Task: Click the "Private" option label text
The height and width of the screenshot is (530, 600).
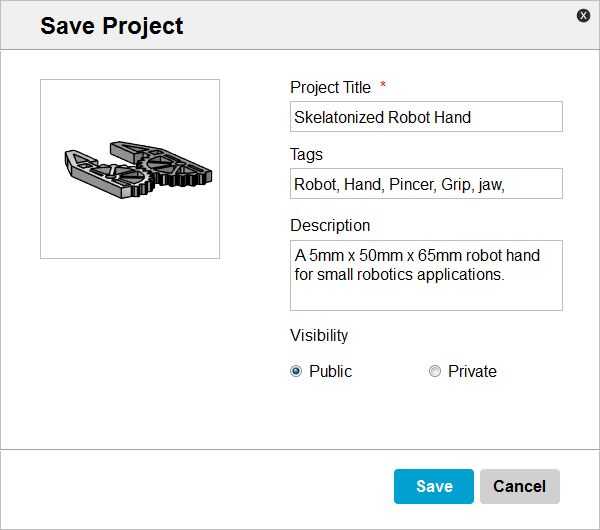Action: 472,371
